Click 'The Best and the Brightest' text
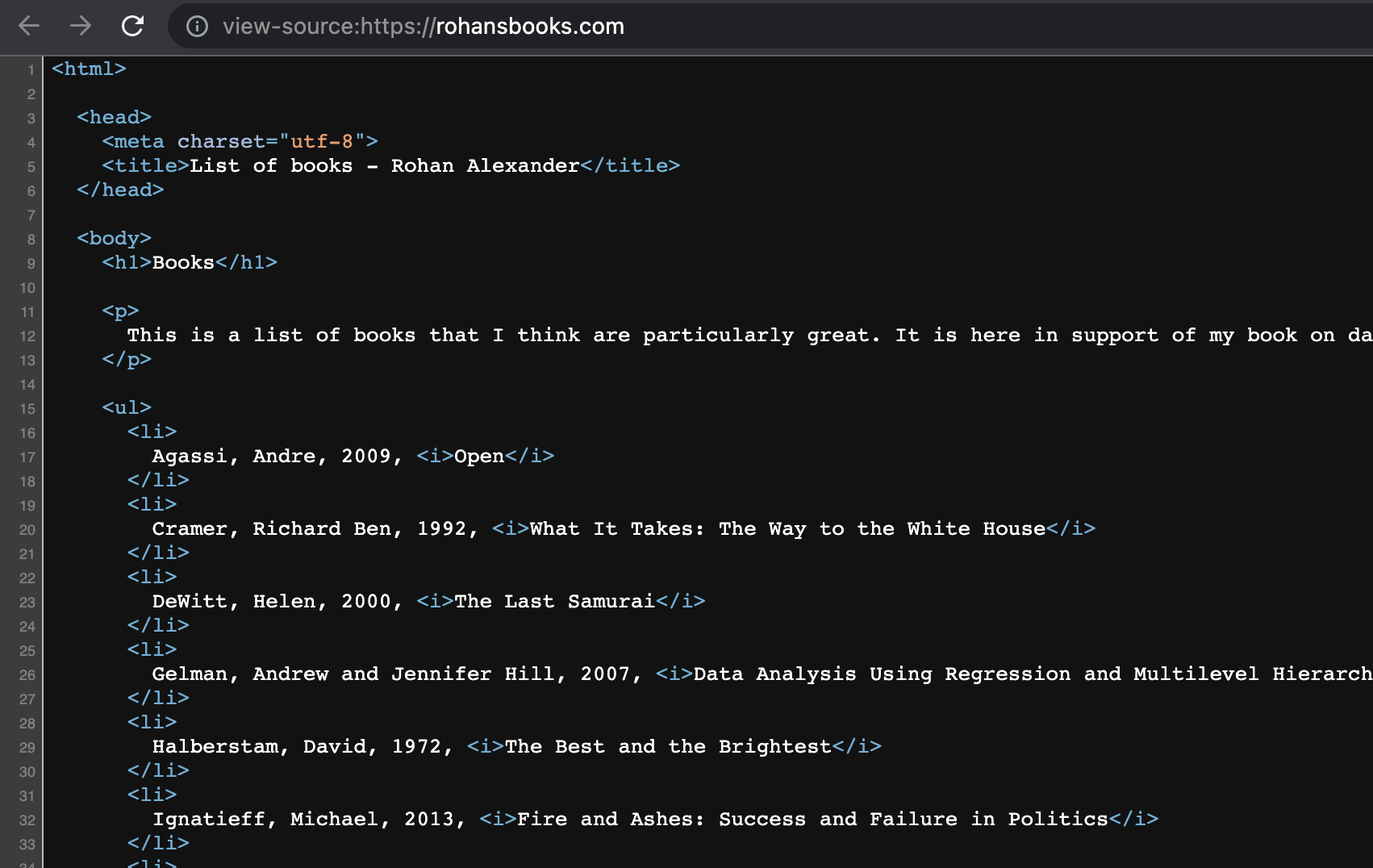This screenshot has width=1373, height=868. pyautogui.click(x=668, y=747)
